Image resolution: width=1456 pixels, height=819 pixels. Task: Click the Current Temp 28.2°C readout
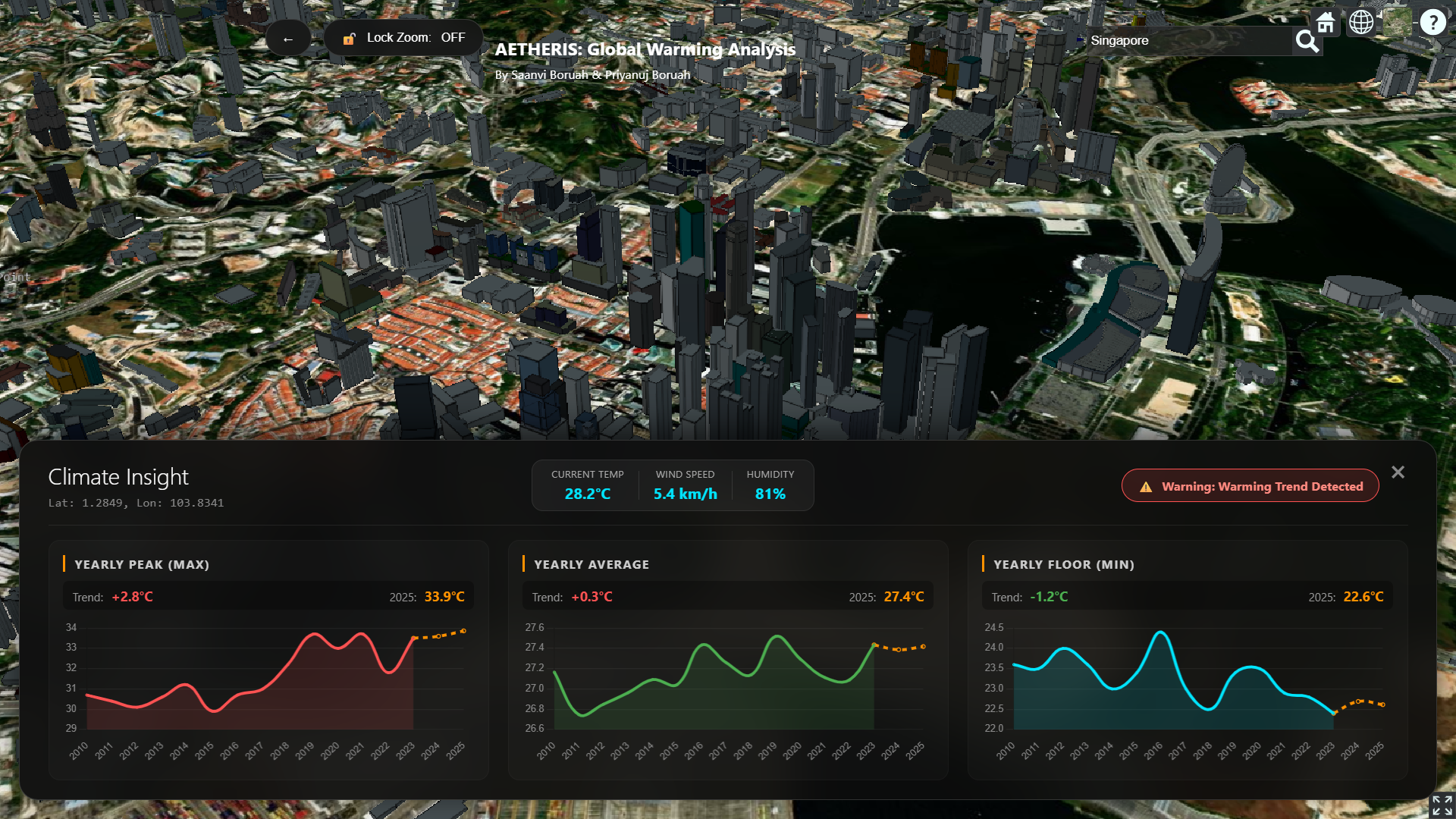pos(587,494)
